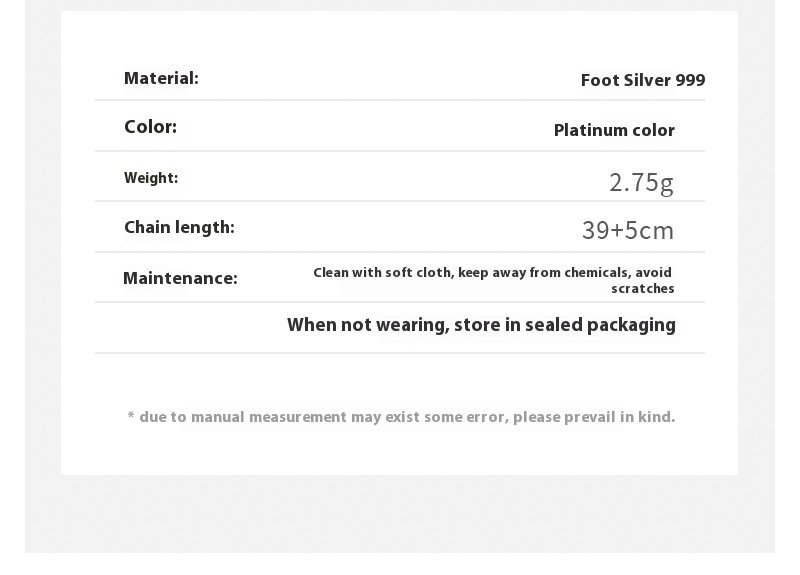Click the "Material:" label
The height and width of the screenshot is (575, 800).
[x=161, y=78]
